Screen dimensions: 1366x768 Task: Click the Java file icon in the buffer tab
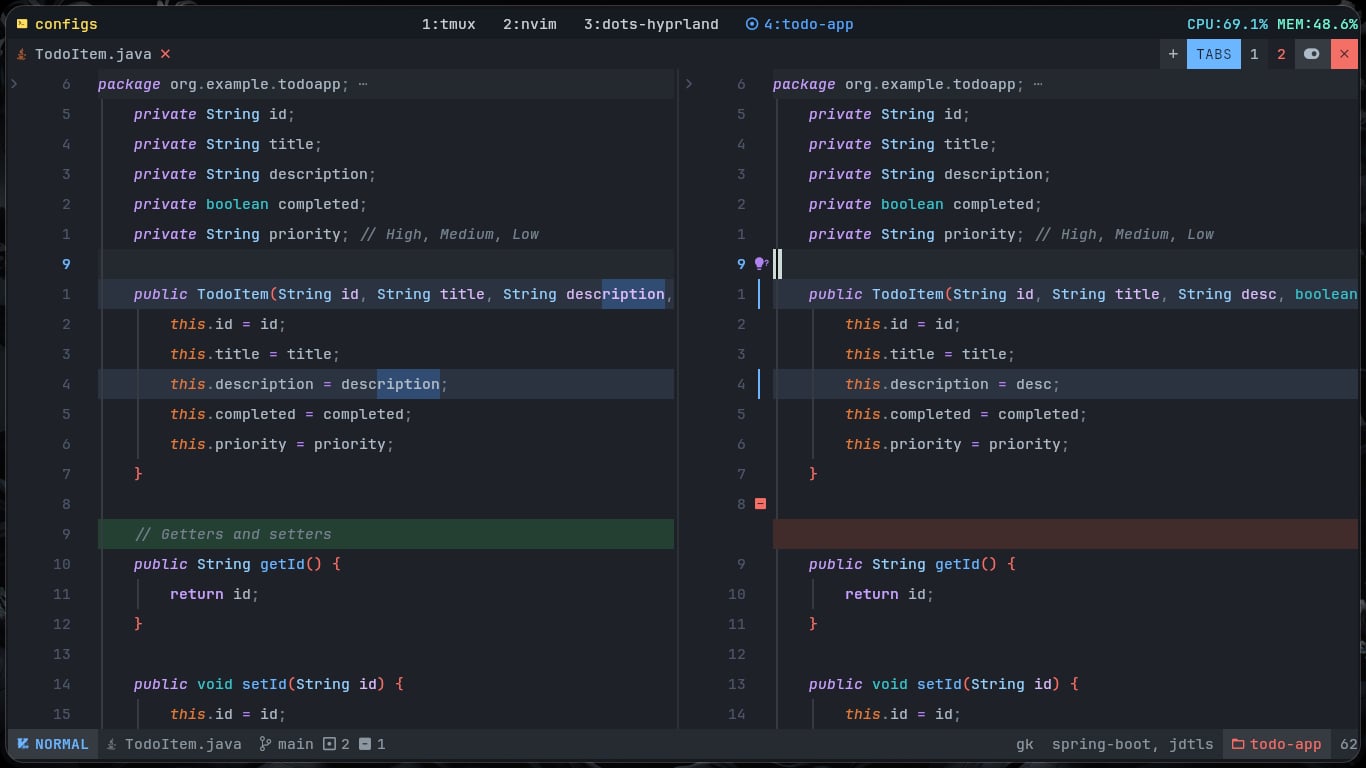coord(22,54)
